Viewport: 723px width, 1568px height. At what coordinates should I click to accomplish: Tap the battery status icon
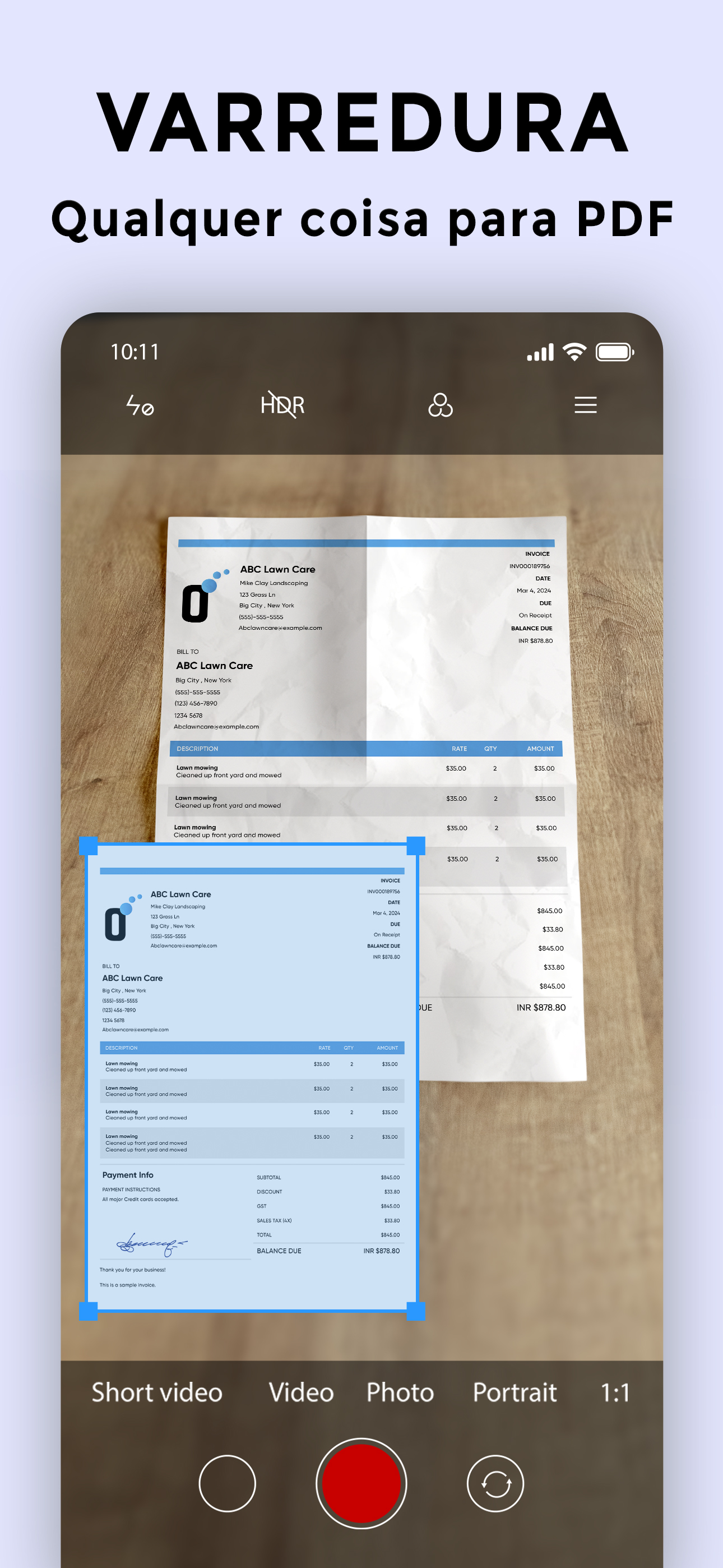(x=615, y=352)
